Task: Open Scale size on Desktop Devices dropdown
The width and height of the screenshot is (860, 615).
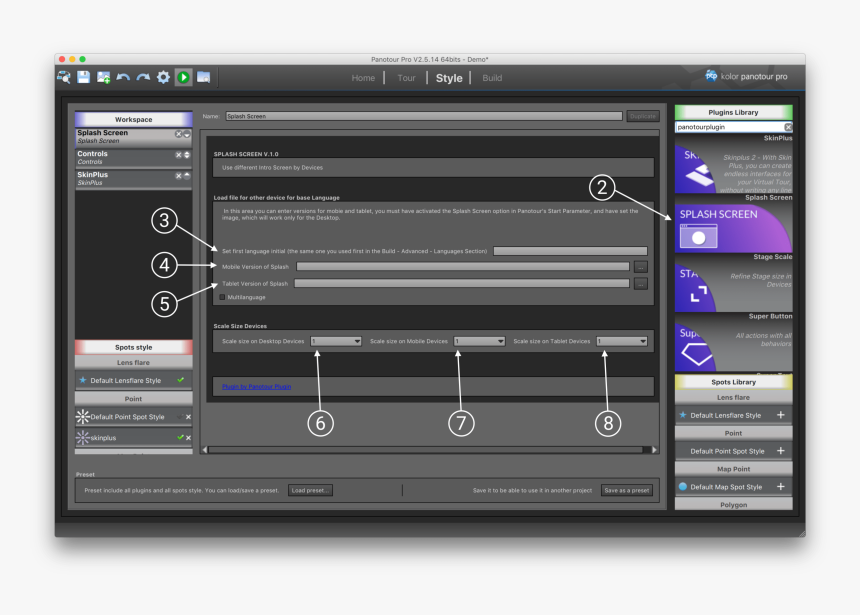Action: point(336,341)
